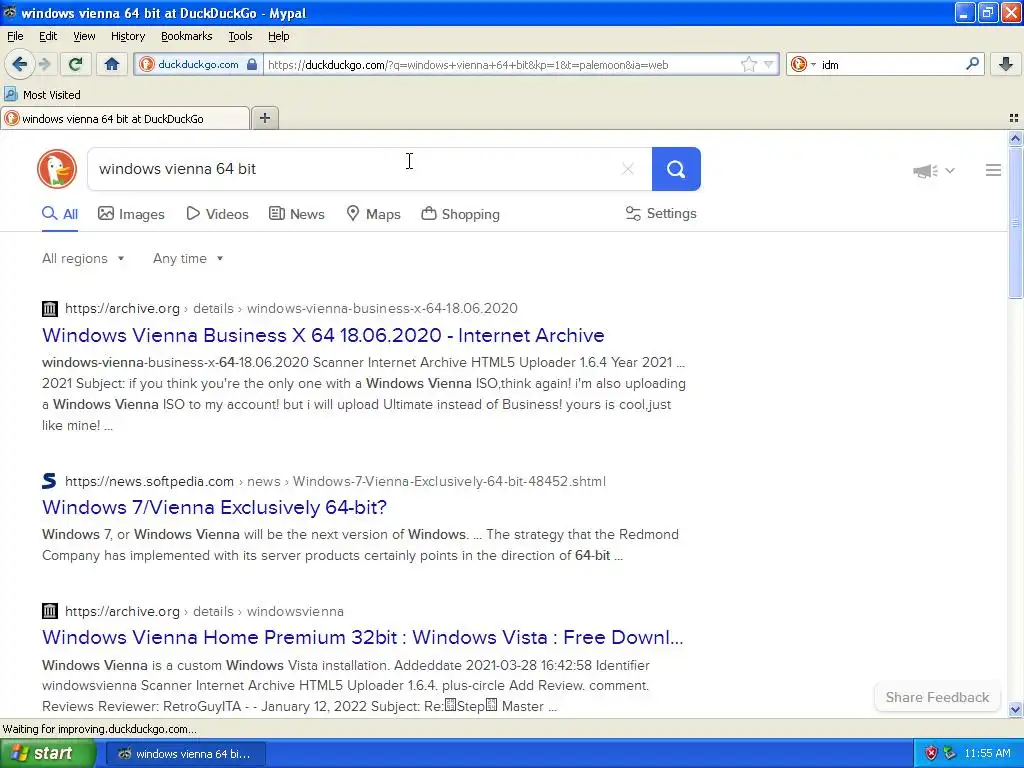Open the File menu
This screenshot has width=1024, height=768.
click(x=15, y=36)
